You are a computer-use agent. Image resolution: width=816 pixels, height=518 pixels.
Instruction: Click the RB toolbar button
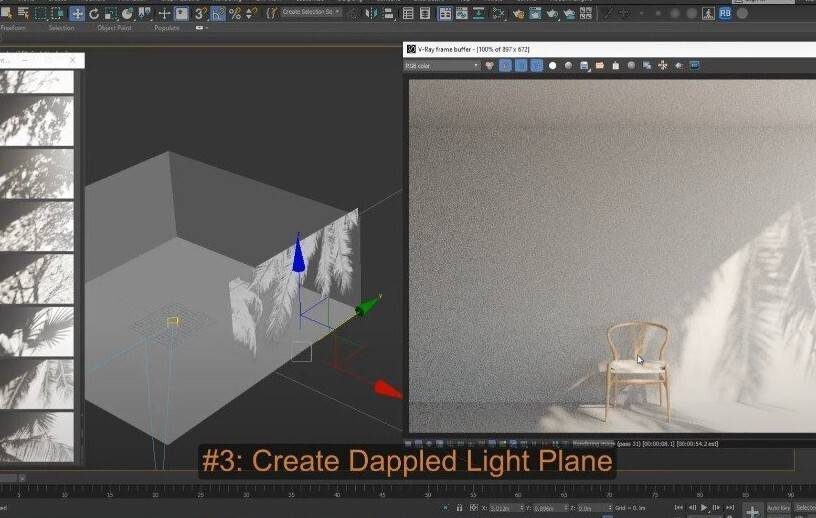725,14
